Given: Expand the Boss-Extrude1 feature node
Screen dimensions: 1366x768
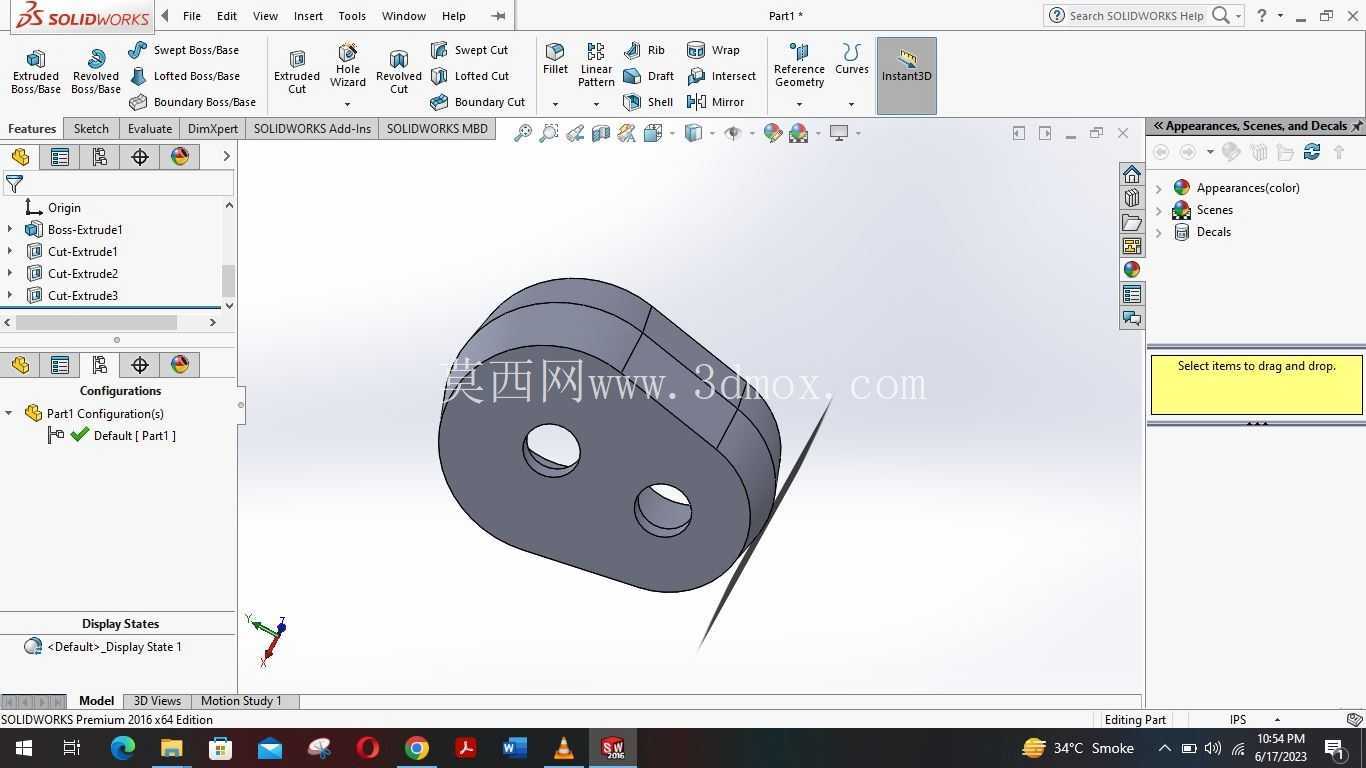Looking at the screenshot, I should pyautogui.click(x=10, y=230).
